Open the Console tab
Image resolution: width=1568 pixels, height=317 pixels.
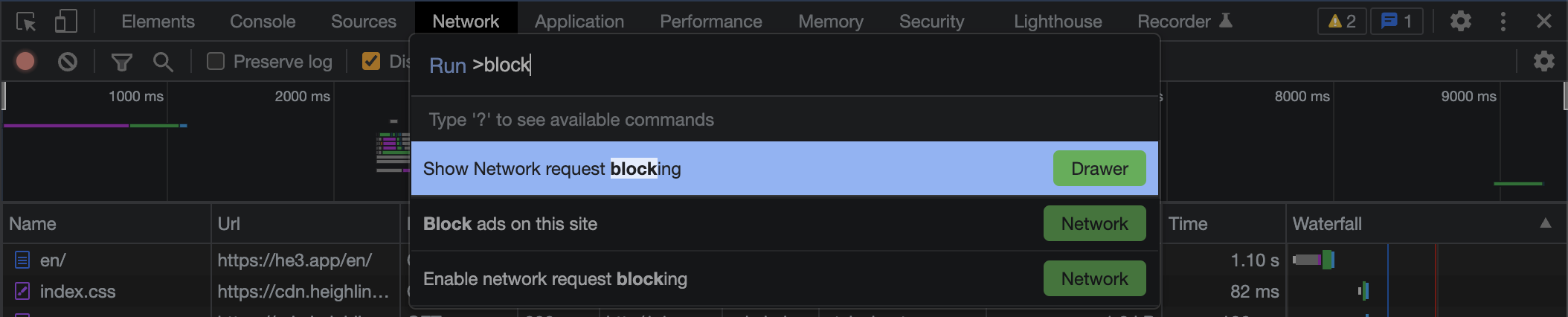point(263,22)
